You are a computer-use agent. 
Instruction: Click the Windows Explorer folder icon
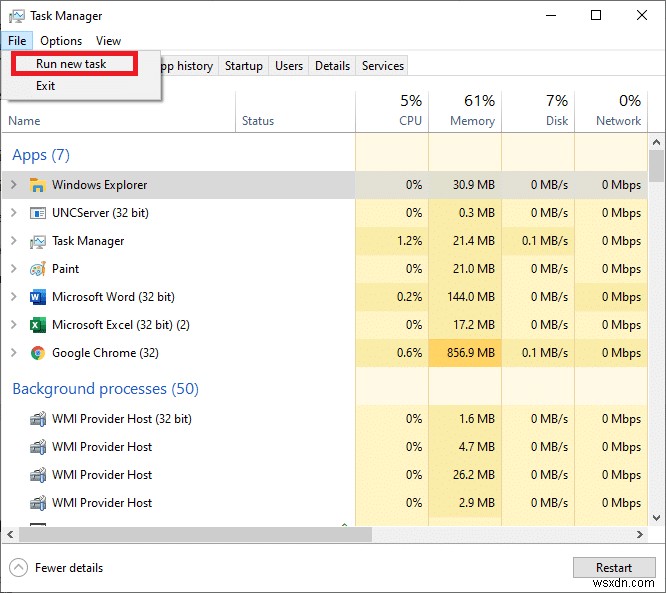tap(37, 185)
